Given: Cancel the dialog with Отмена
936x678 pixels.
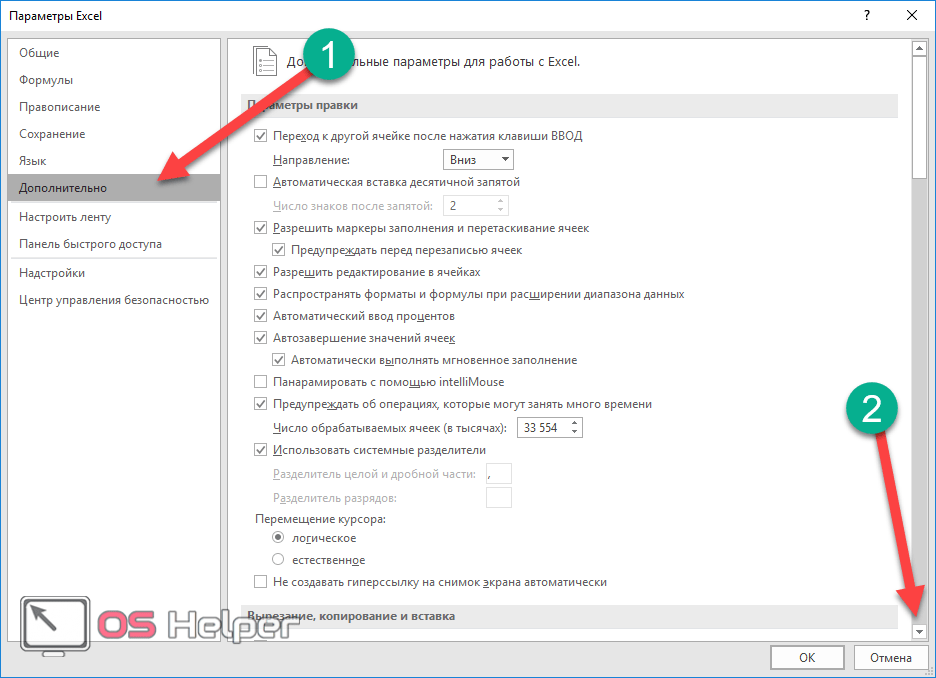Looking at the screenshot, I should 891,658.
